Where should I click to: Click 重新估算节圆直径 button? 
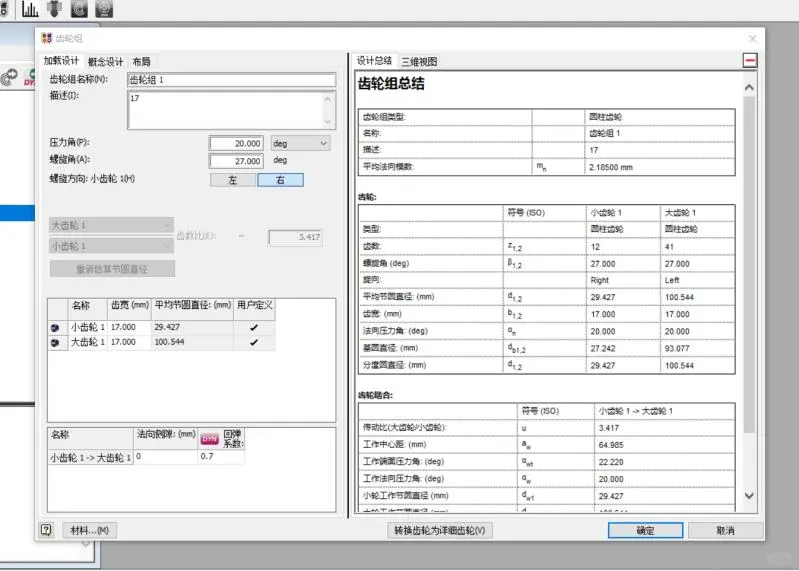(x=112, y=268)
